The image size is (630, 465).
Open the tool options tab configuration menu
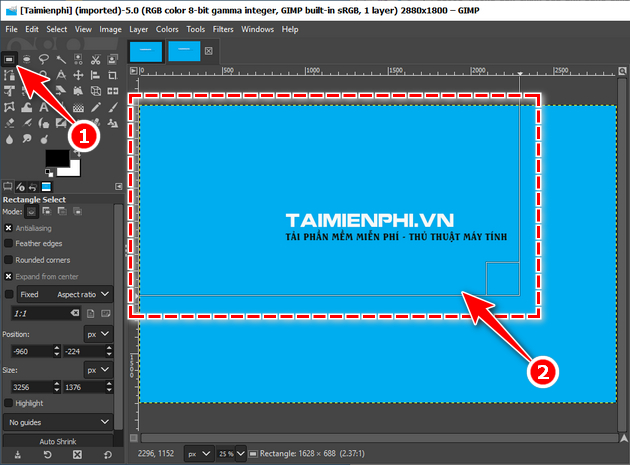click(119, 186)
